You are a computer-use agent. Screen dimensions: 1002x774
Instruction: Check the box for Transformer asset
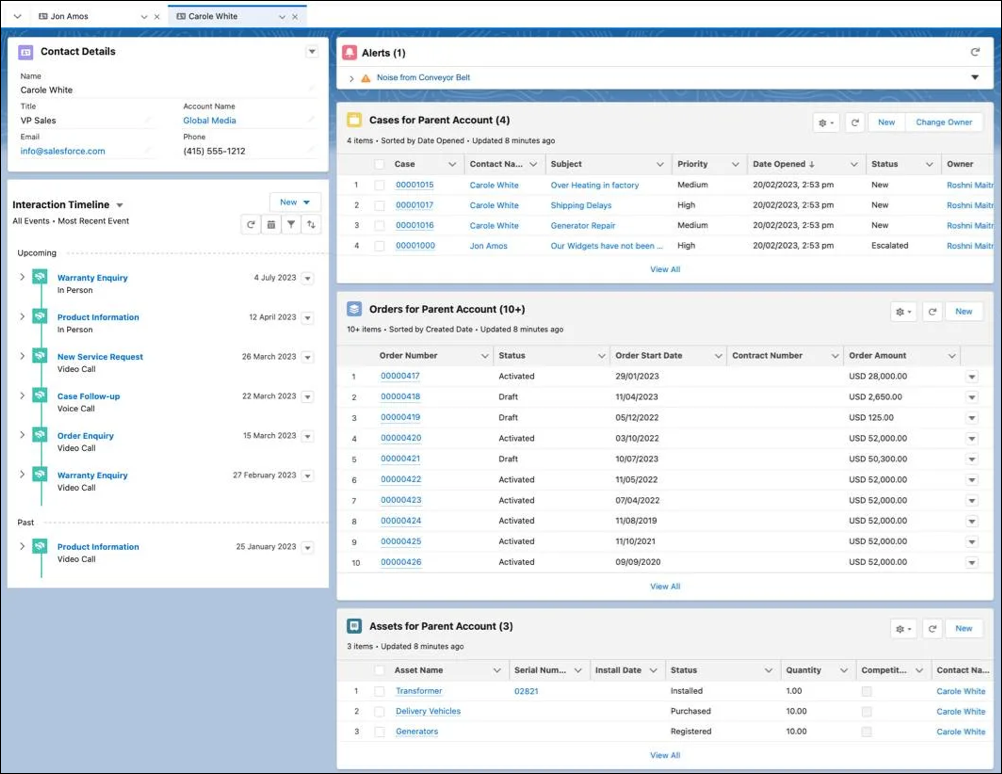pos(380,691)
